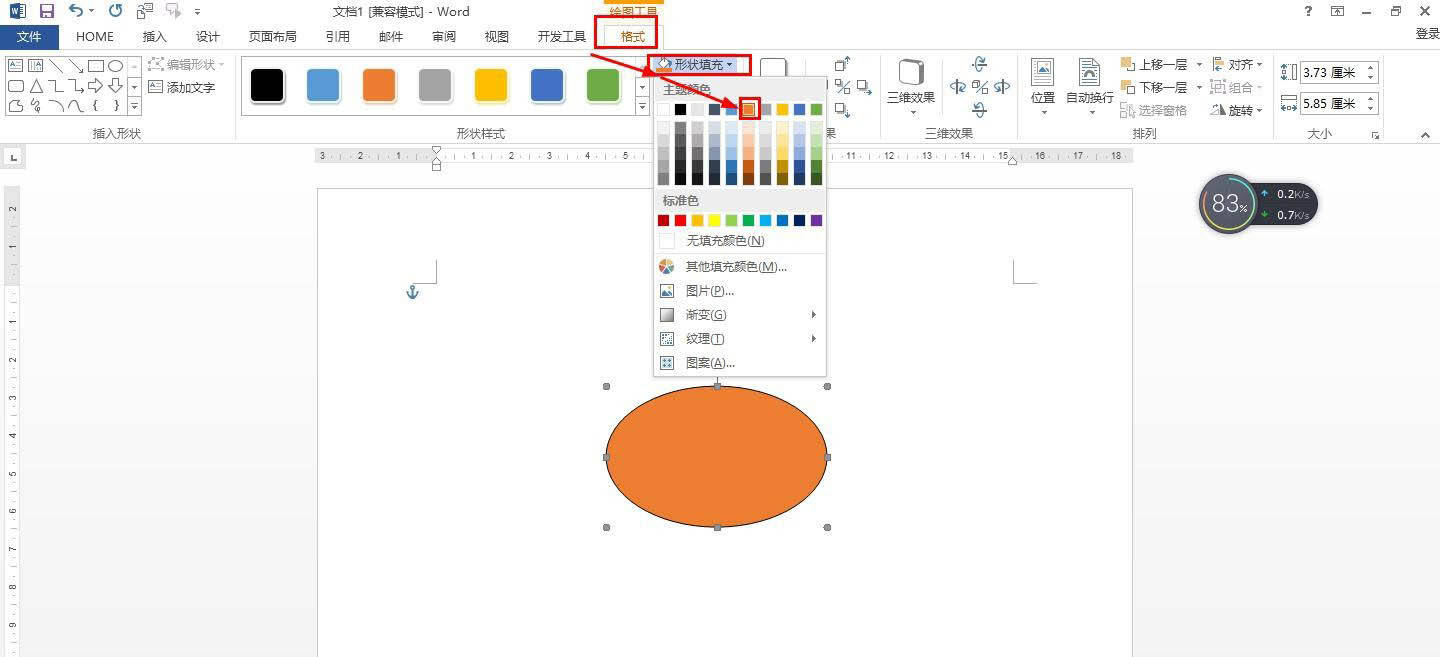Open the File (文件) tab
The image size is (1440, 657).
[x=29, y=37]
